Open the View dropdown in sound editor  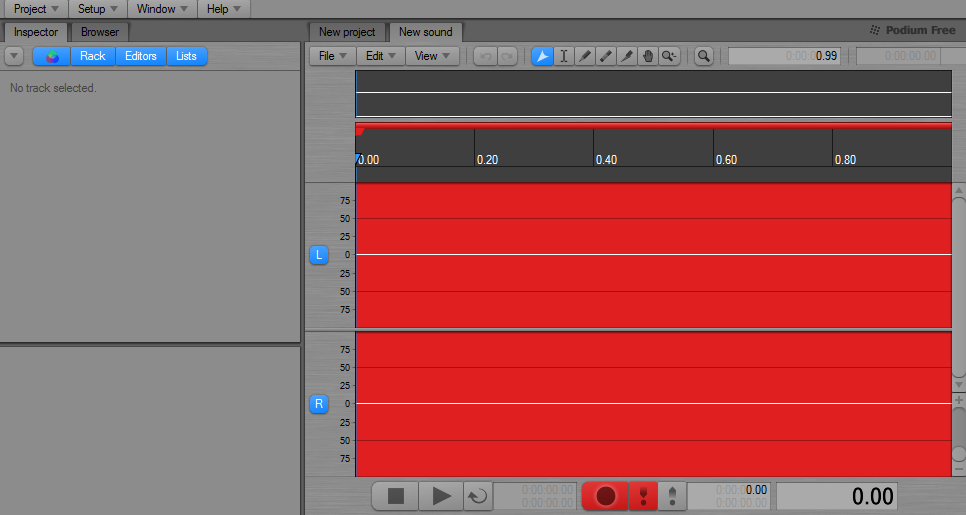[432, 56]
